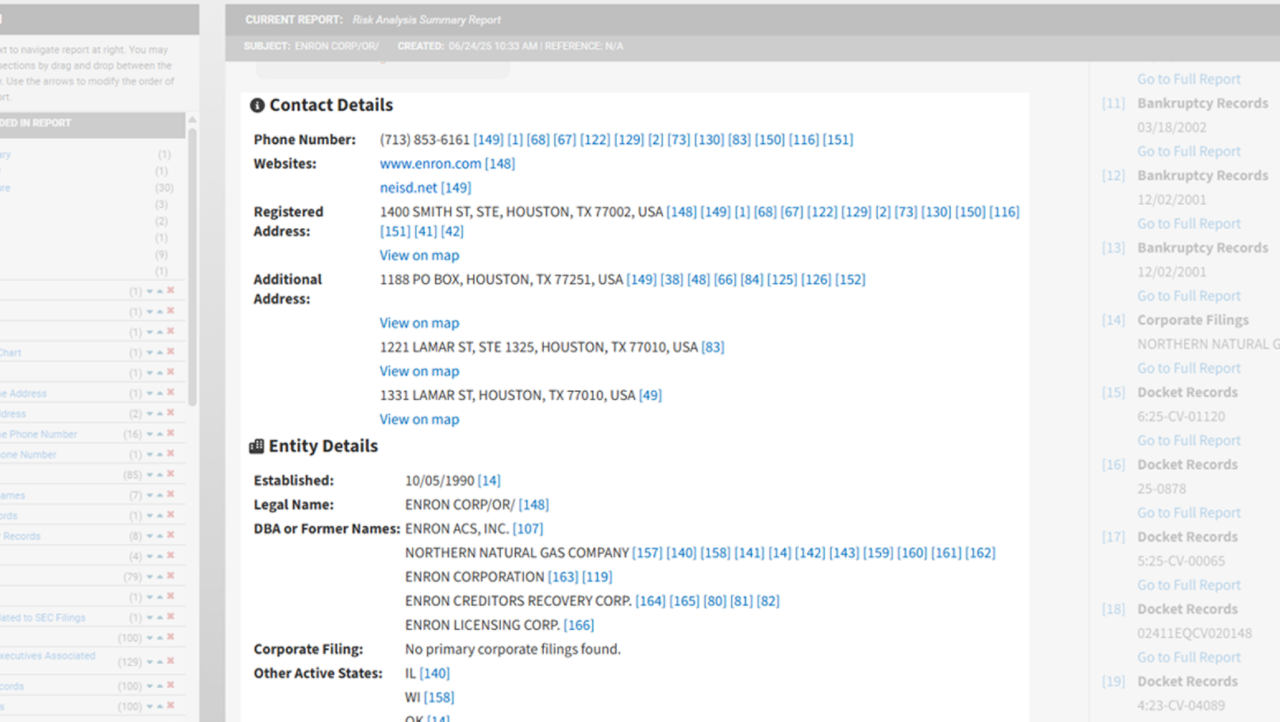Move the row with count (7) up

click(160, 496)
